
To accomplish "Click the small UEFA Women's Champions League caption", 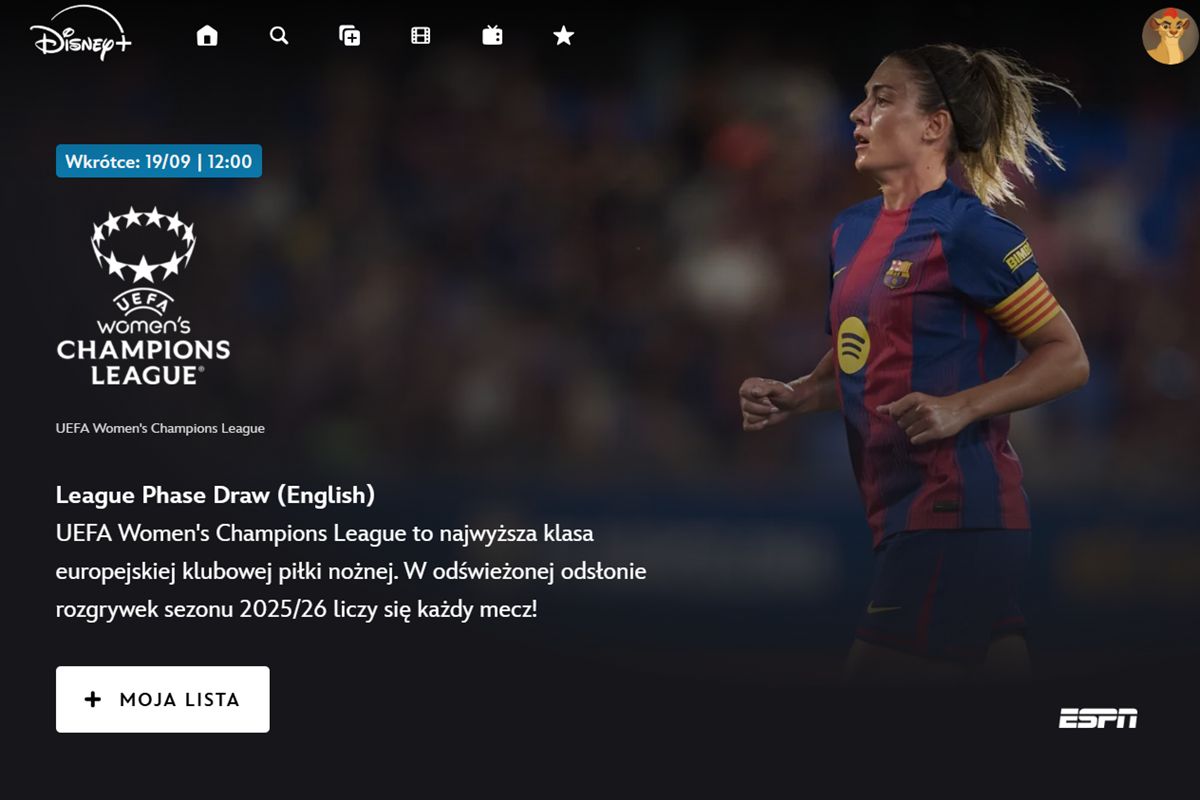I will click(160, 428).
